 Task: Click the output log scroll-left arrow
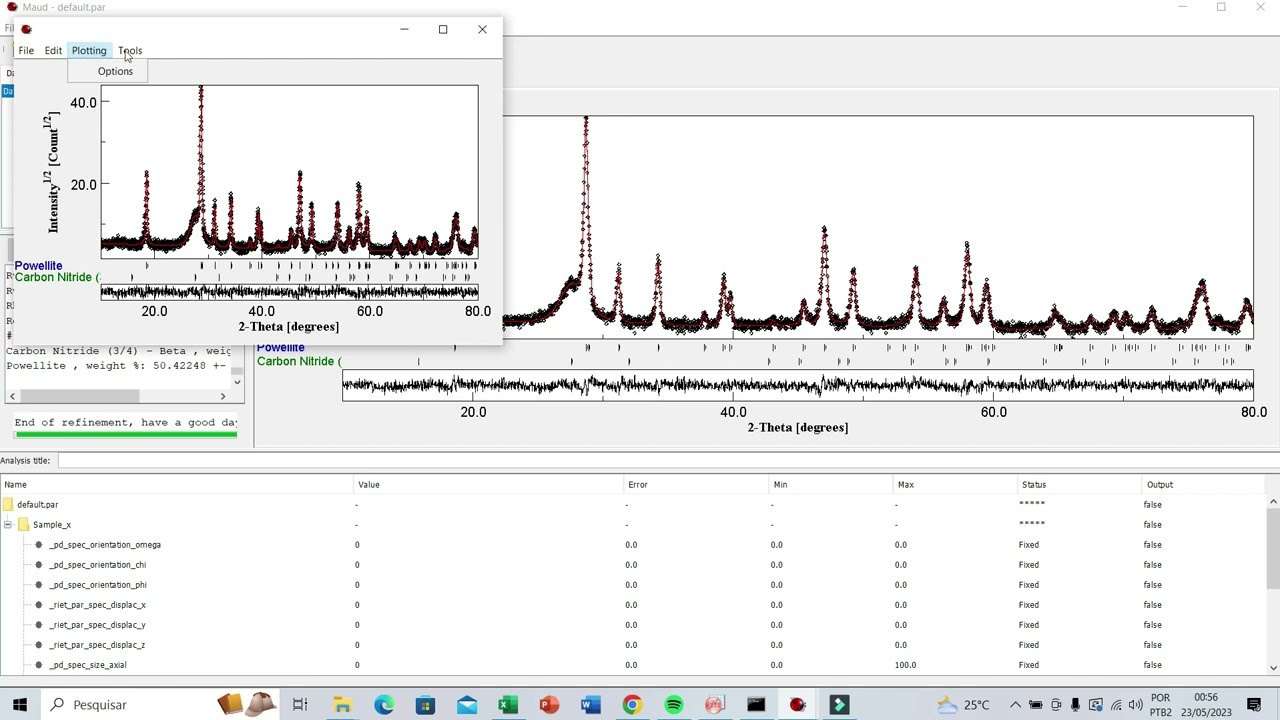12,396
